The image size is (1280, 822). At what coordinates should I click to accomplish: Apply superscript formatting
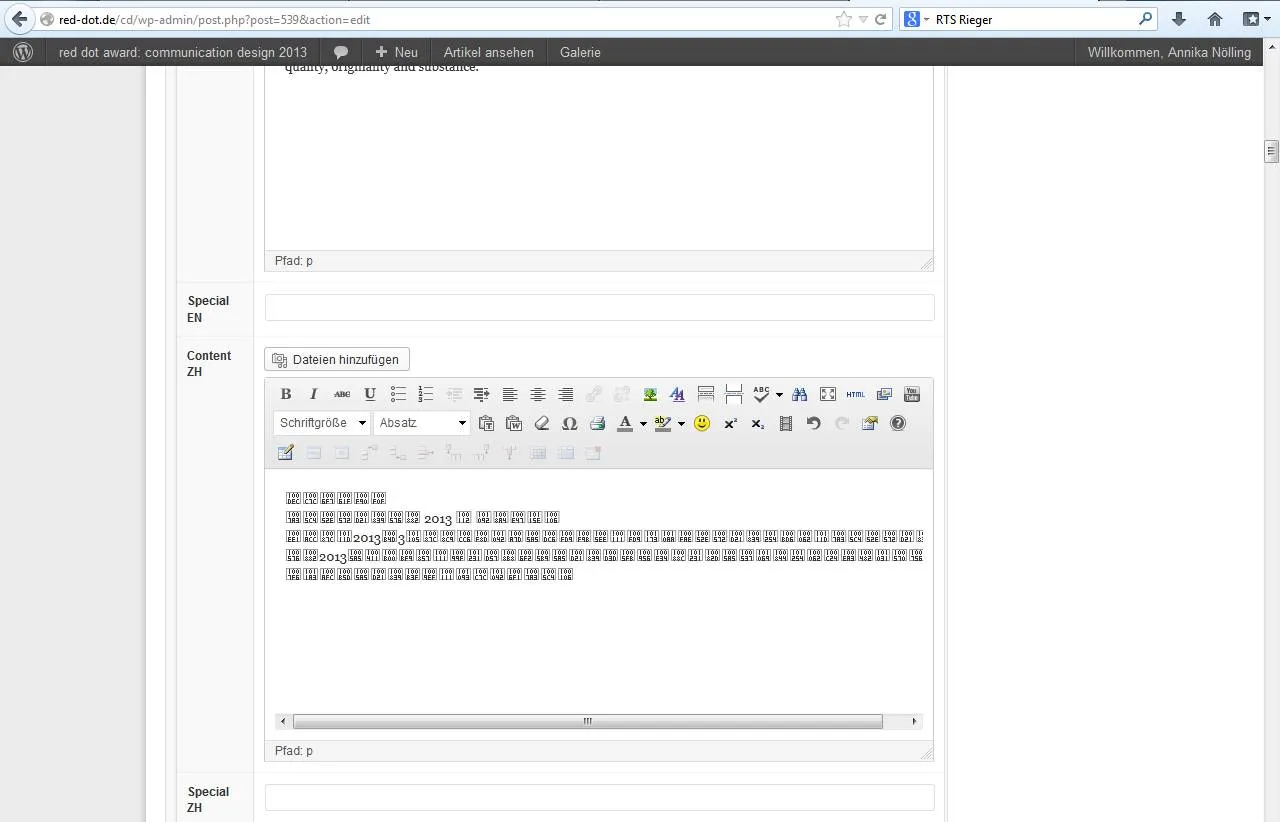coord(730,423)
